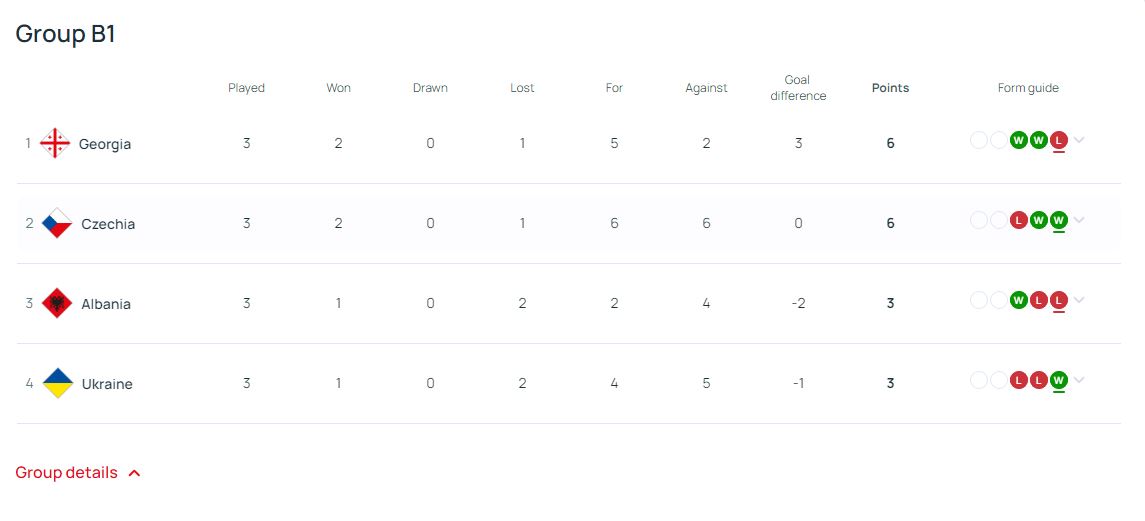
Task: Click Ukraine's green win badge in form guide
Action: pos(1059,380)
